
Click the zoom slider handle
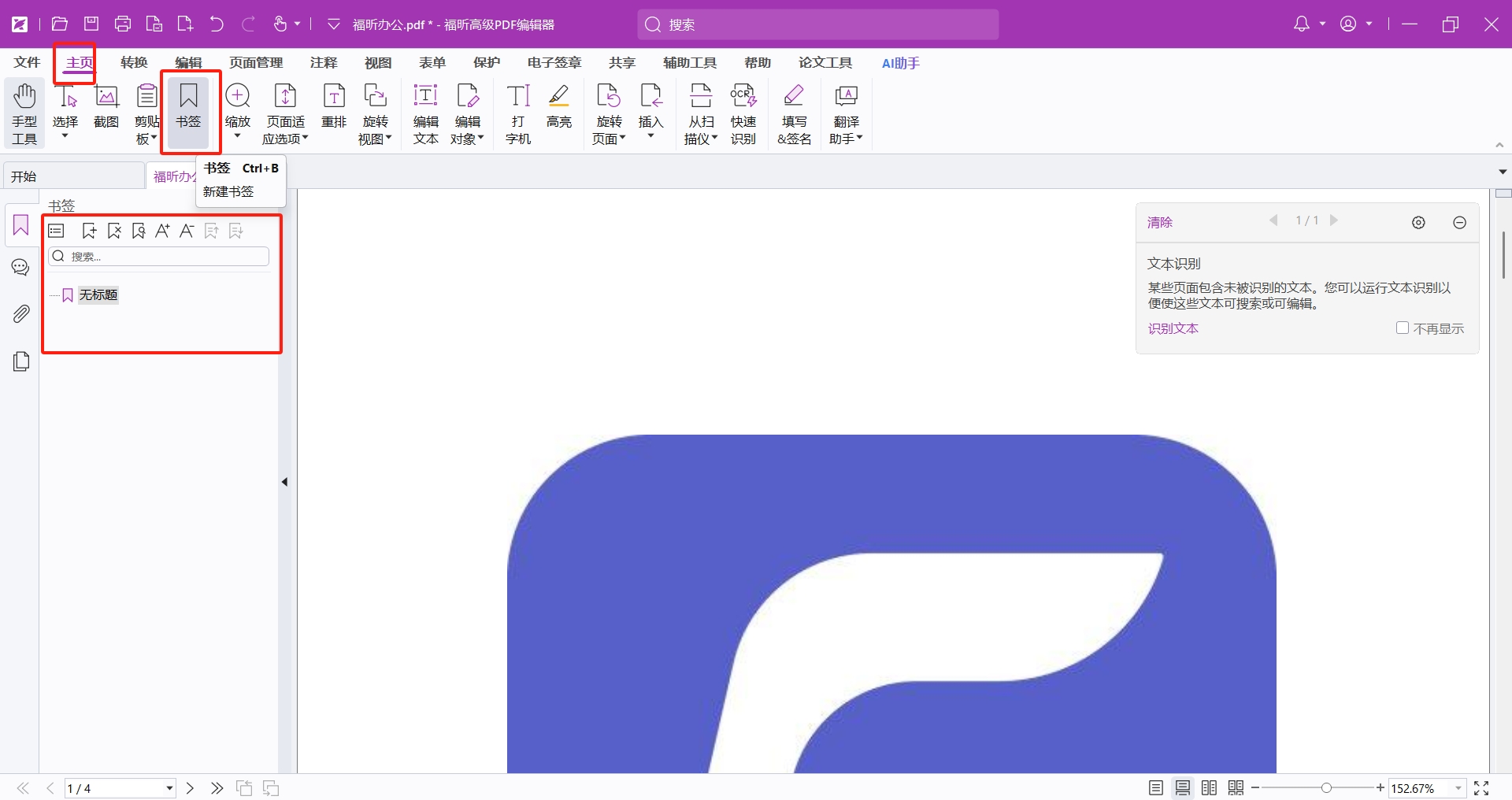coord(1327,788)
